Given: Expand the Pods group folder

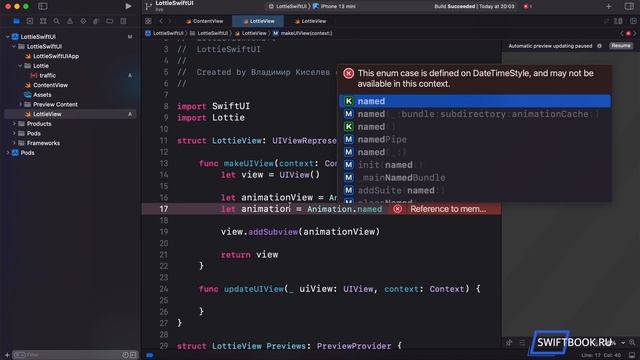Looking at the screenshot, I should (x=14, y=133).
